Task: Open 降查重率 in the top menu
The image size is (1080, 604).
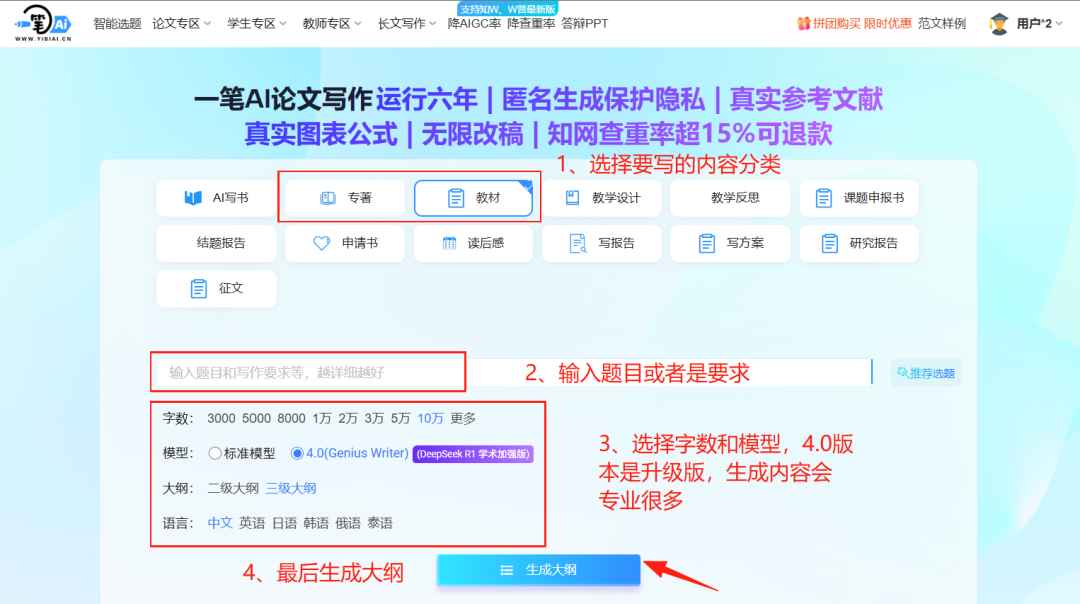Action: tap(531, 23)
